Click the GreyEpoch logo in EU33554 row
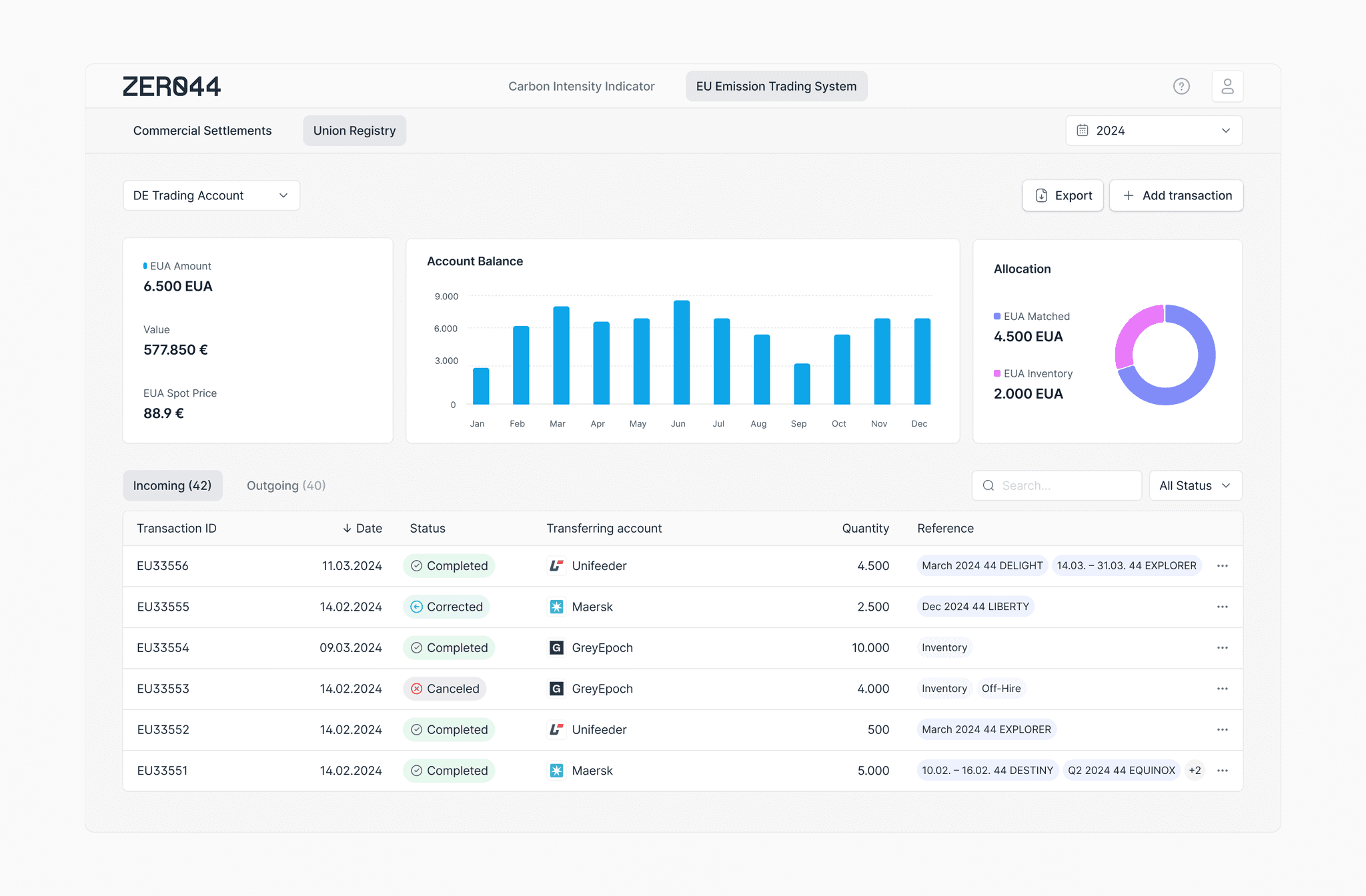 click(556, 647)
